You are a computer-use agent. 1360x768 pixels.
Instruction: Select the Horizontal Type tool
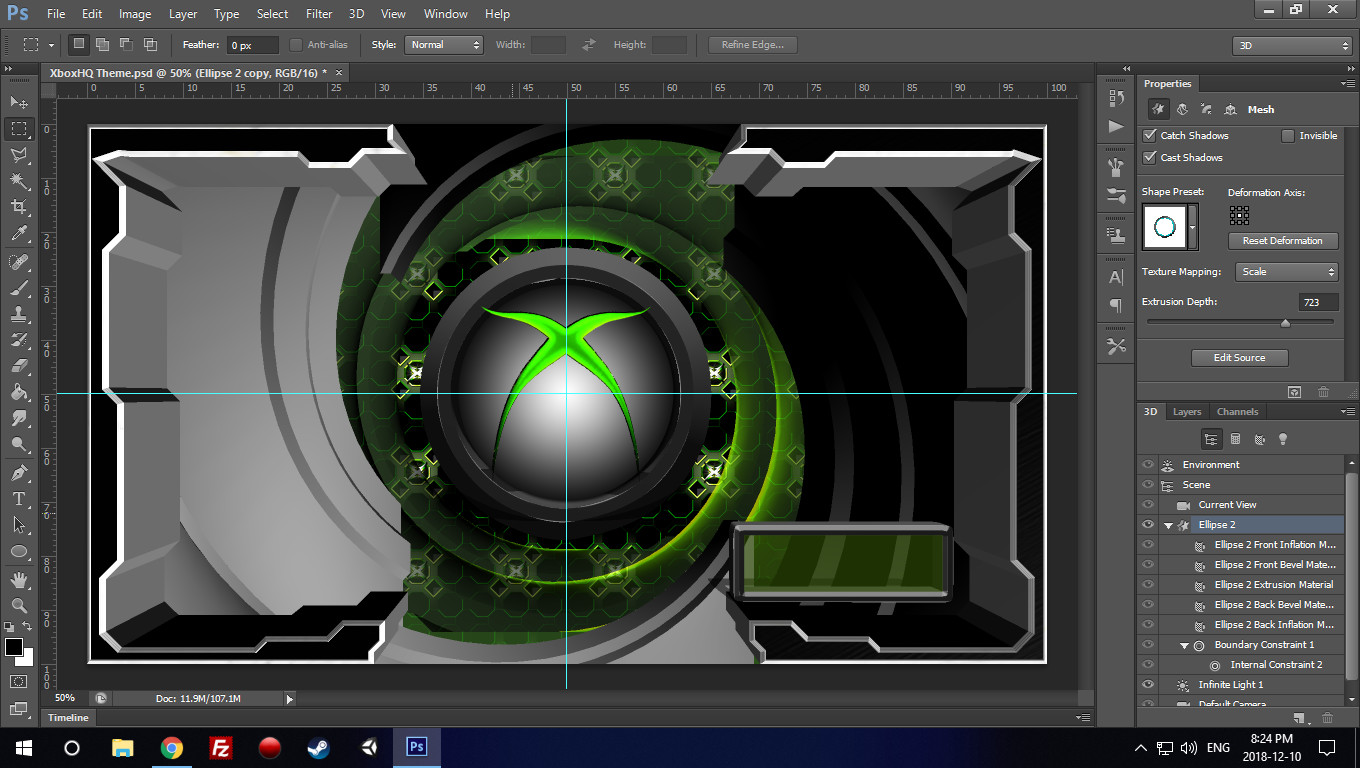click(19, 498)
